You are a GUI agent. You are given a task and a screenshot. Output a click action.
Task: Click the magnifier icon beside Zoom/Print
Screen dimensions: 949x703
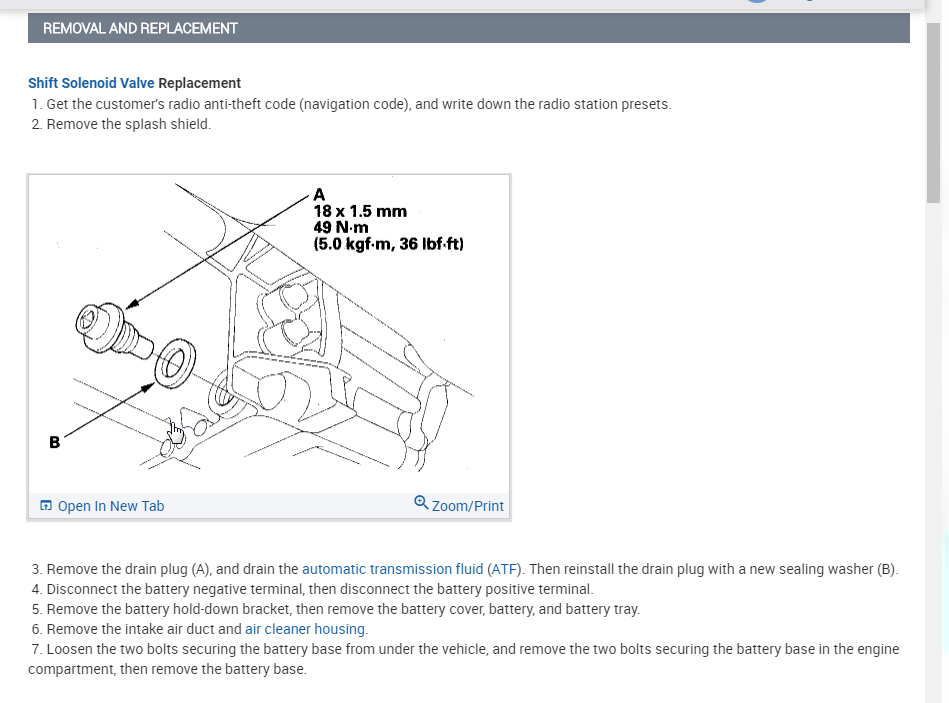click(x=421, y=503)
